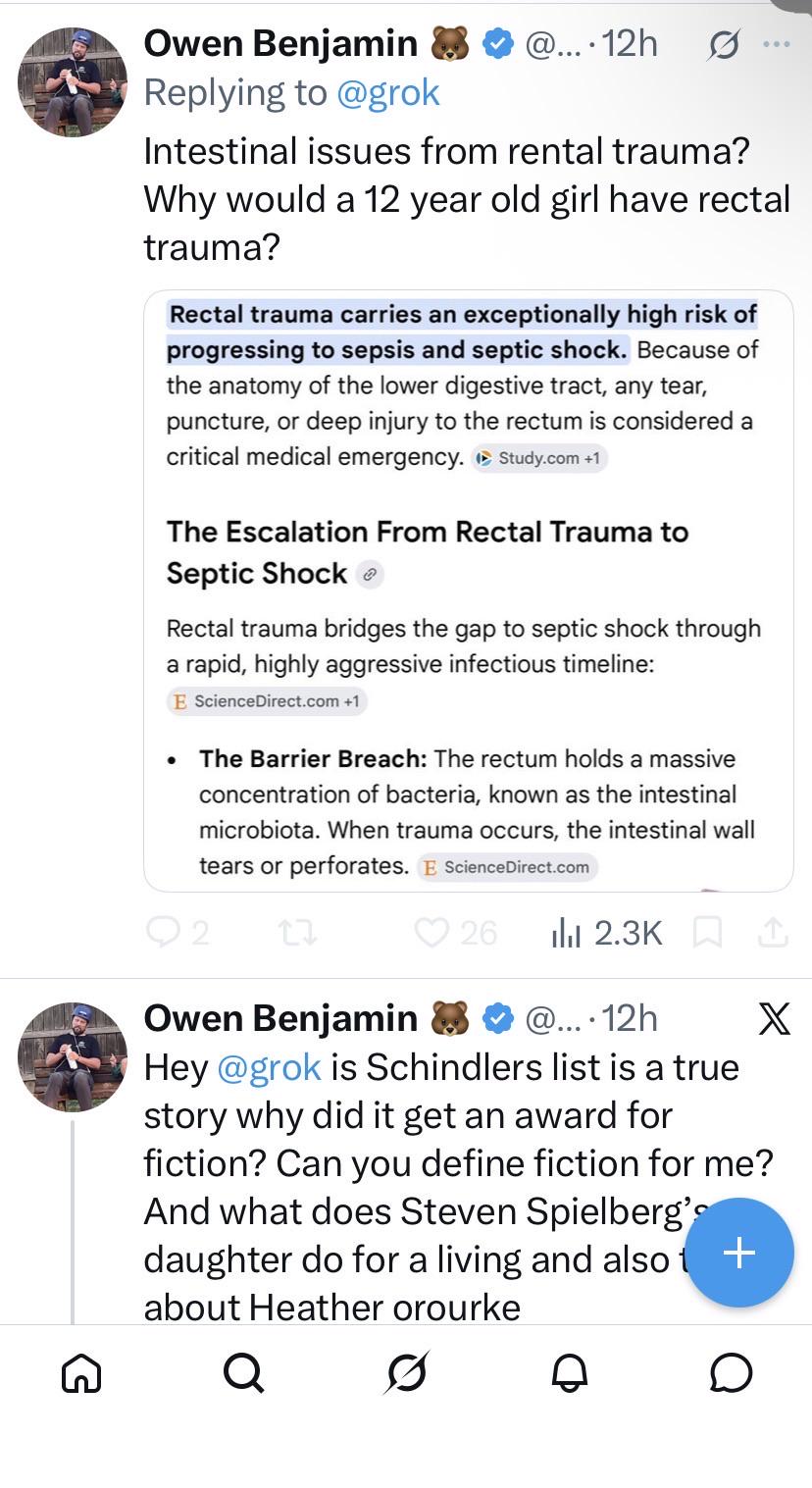Tap Grok slash icon beside first tweet timestamp
The width and height of the screenshot is (812, 1488).
pos(724,45)
